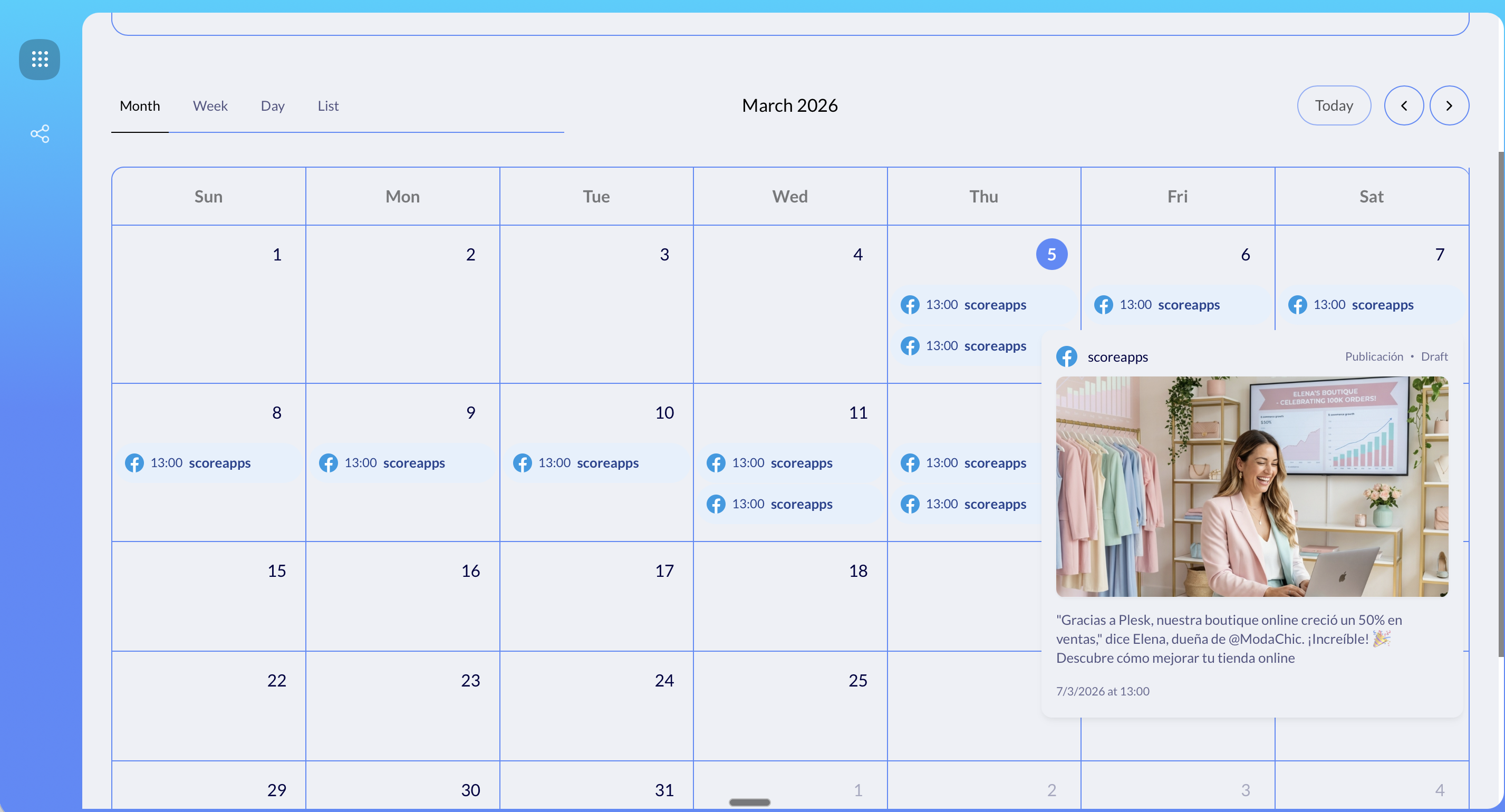
Task: Select highlighted date 5 in calendar
Action: point(1051,254)
